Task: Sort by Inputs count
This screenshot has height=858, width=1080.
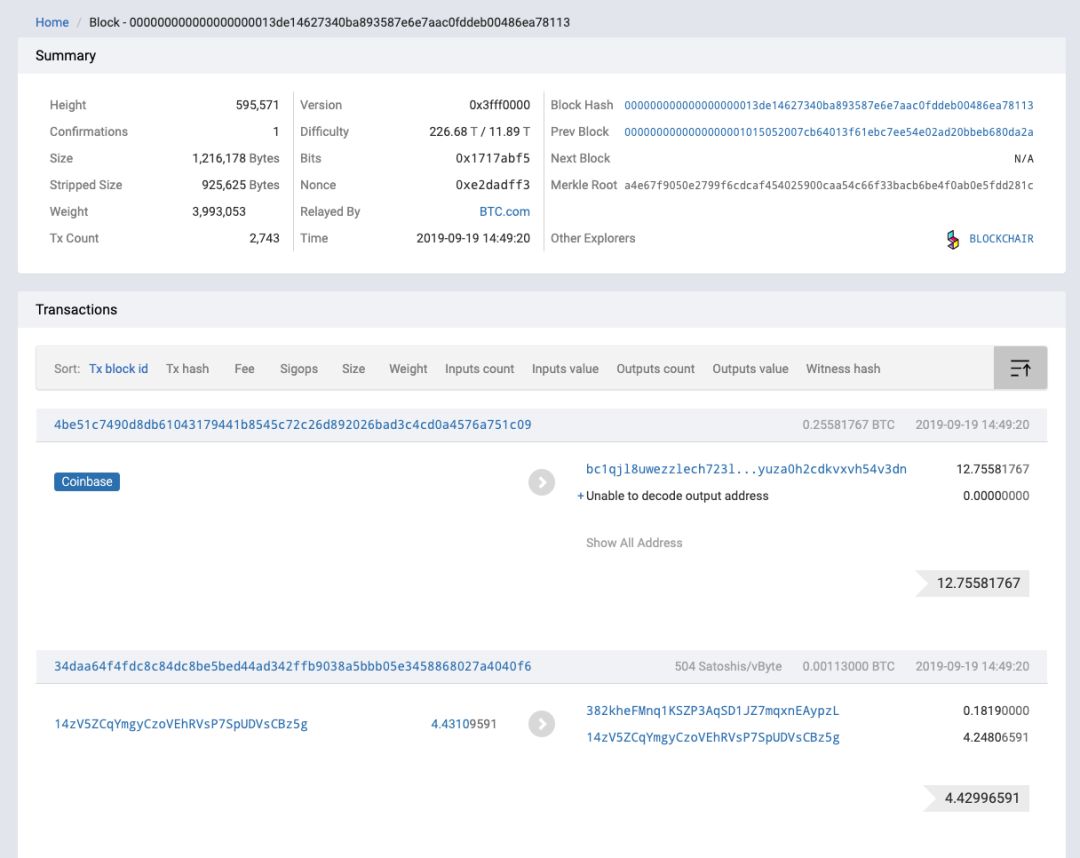Action: pyautogui.click(x=479, y=369)
